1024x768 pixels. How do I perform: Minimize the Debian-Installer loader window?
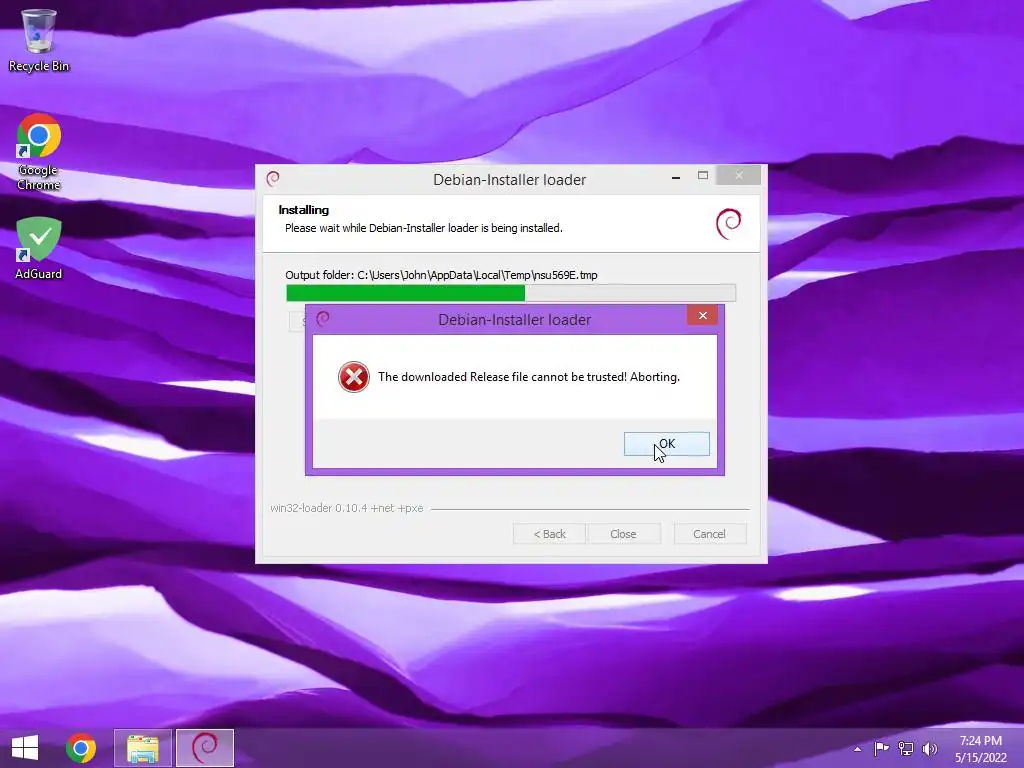[676, 177]
